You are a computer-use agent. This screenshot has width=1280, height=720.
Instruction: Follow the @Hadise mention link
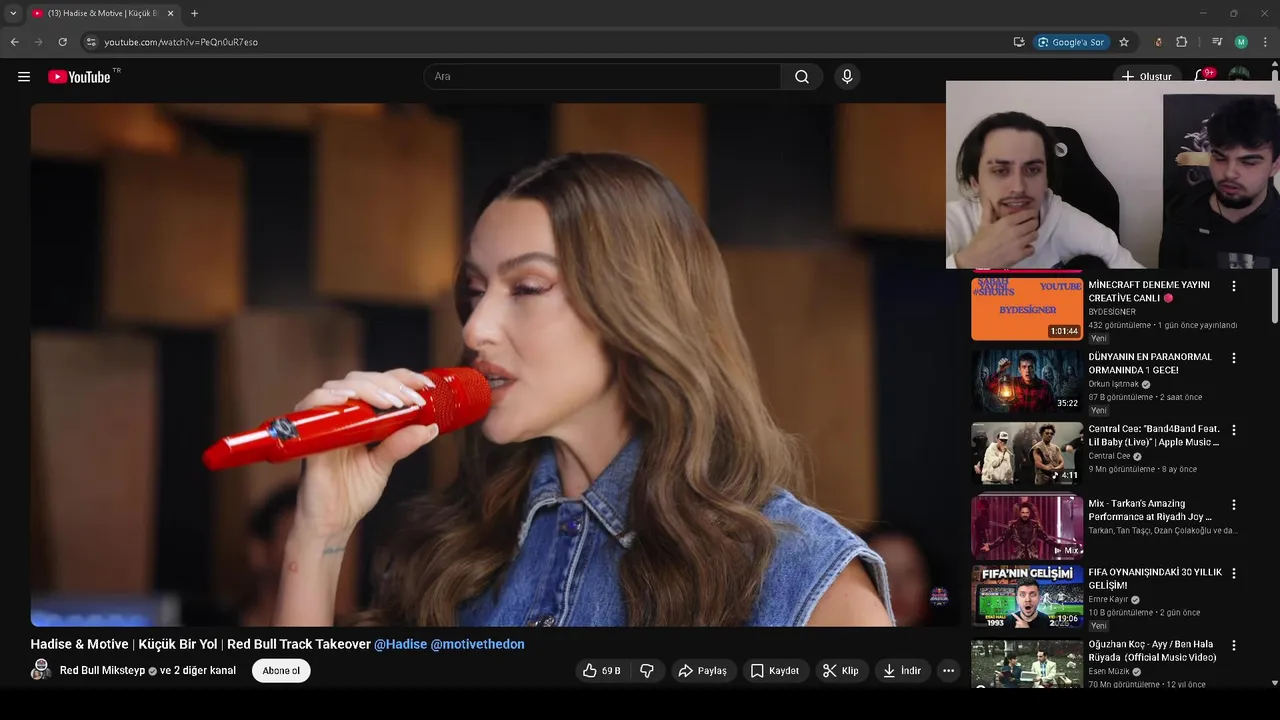pos(400,645)
